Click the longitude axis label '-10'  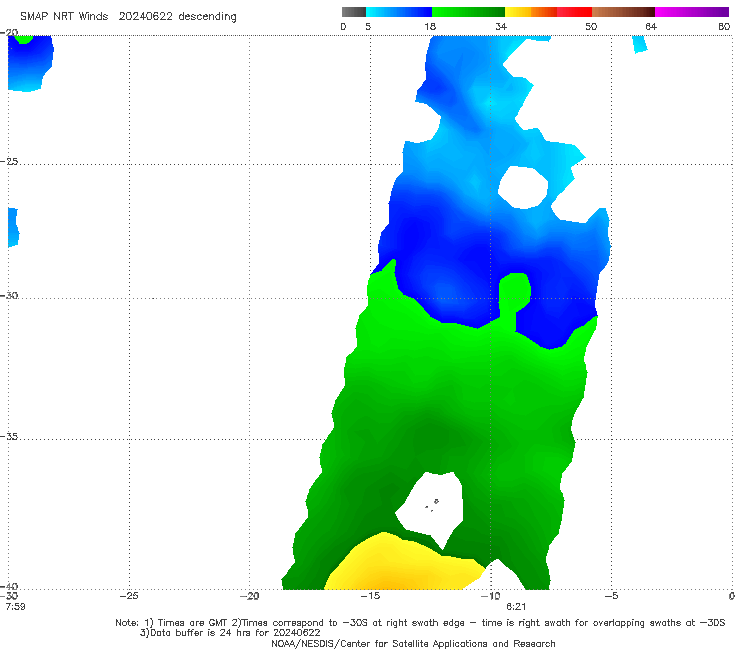pos(490,596)
